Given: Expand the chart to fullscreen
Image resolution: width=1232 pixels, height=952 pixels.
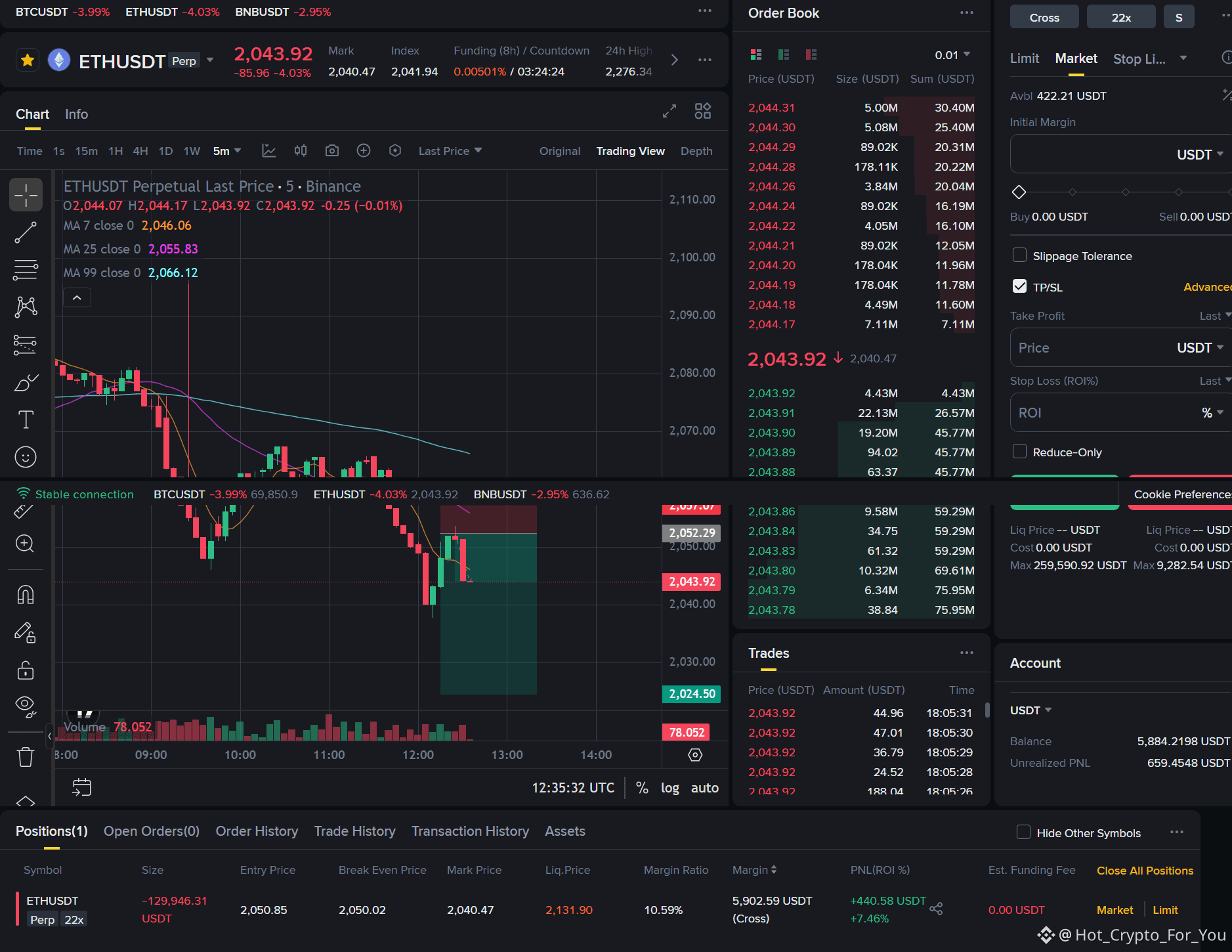Looking at the screenshot, I should click(669, 112).
